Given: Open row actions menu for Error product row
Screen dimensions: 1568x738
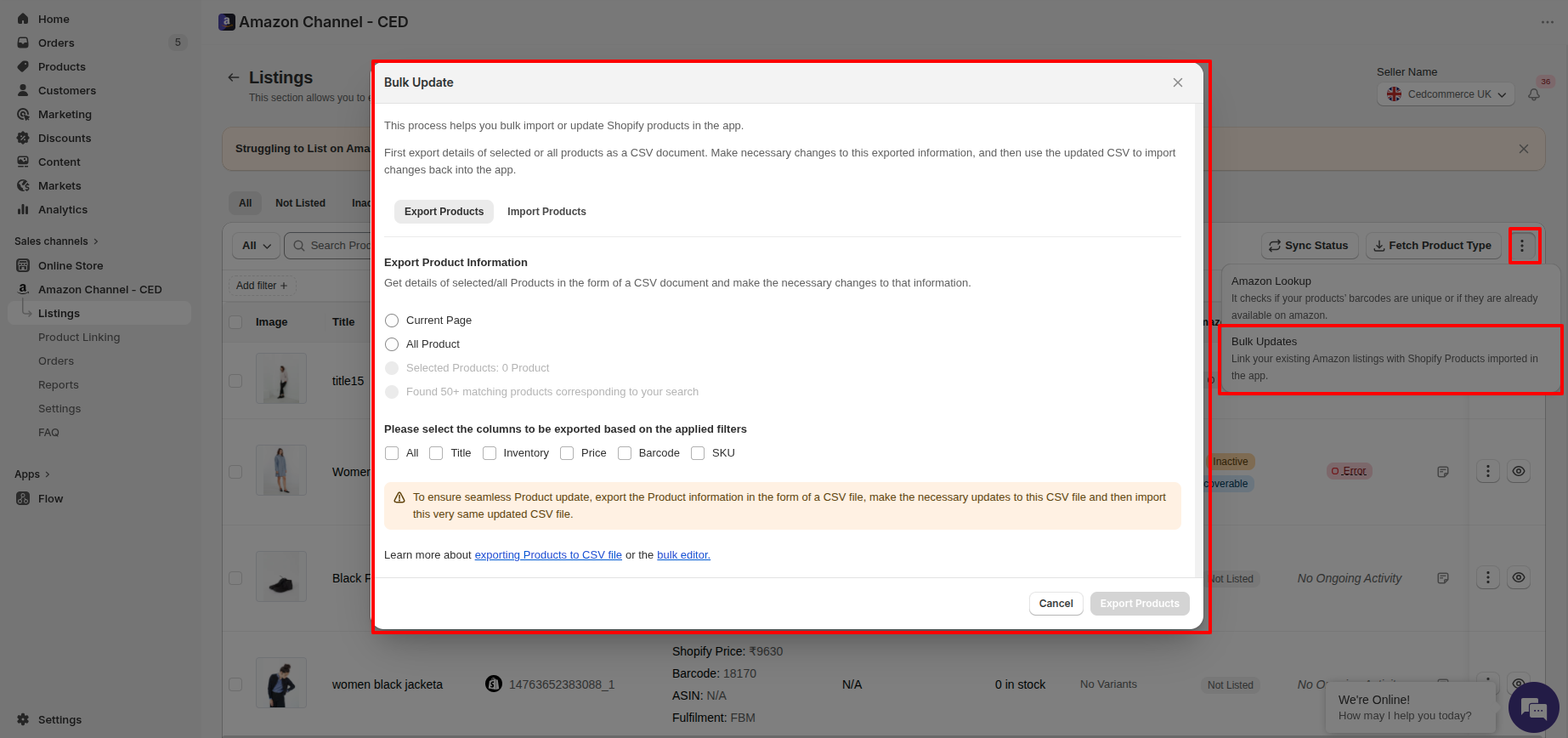Looking at the screenshot, I should [1488, 471].
